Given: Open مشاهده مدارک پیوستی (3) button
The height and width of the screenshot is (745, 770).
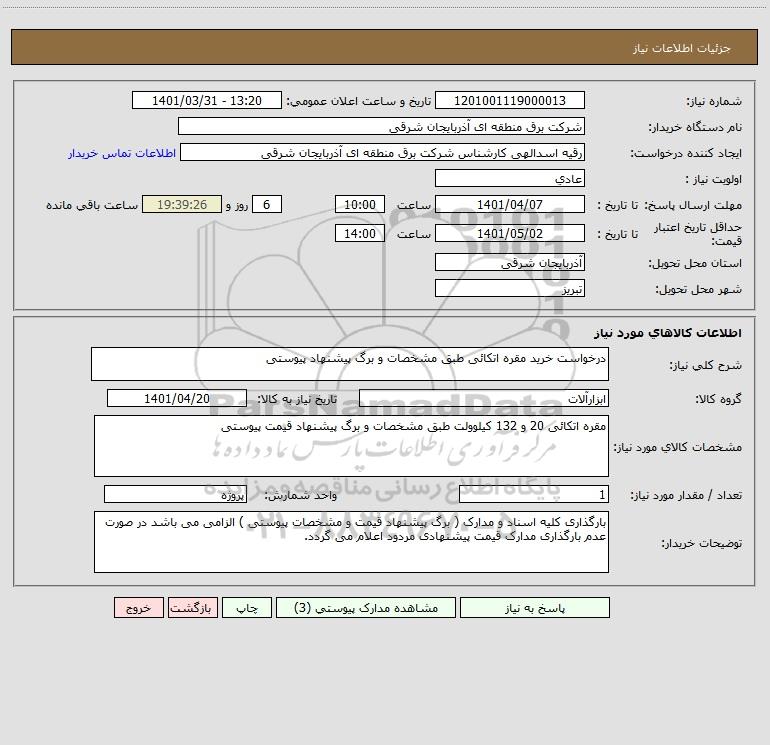Looking at the screenshot, I should pos(366,607).
